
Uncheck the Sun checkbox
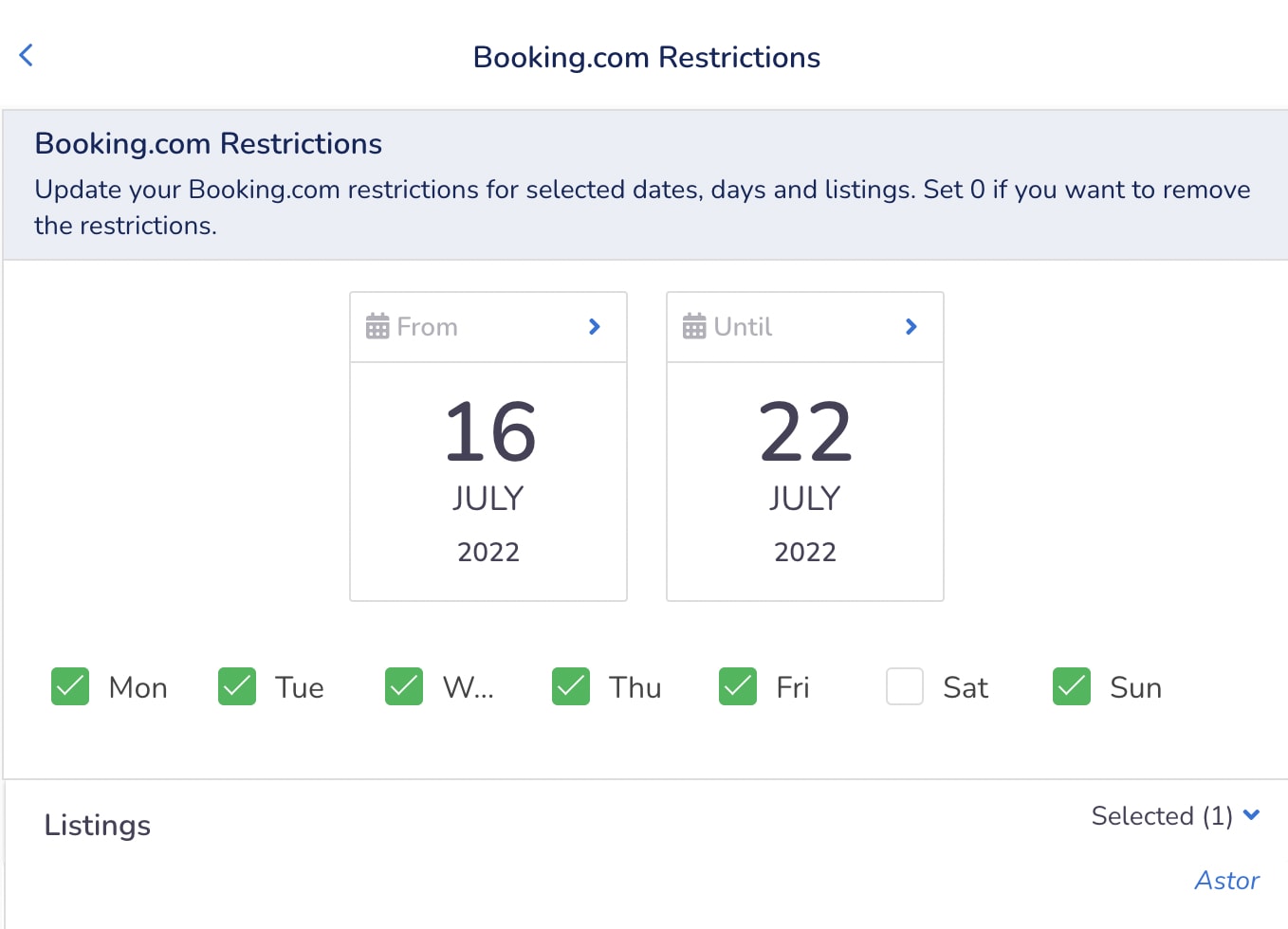tap(1072, 686)
